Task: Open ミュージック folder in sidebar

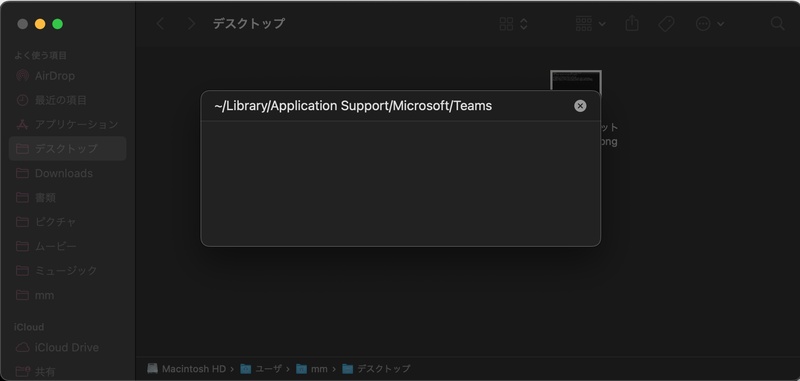Action: pos(67,270)
